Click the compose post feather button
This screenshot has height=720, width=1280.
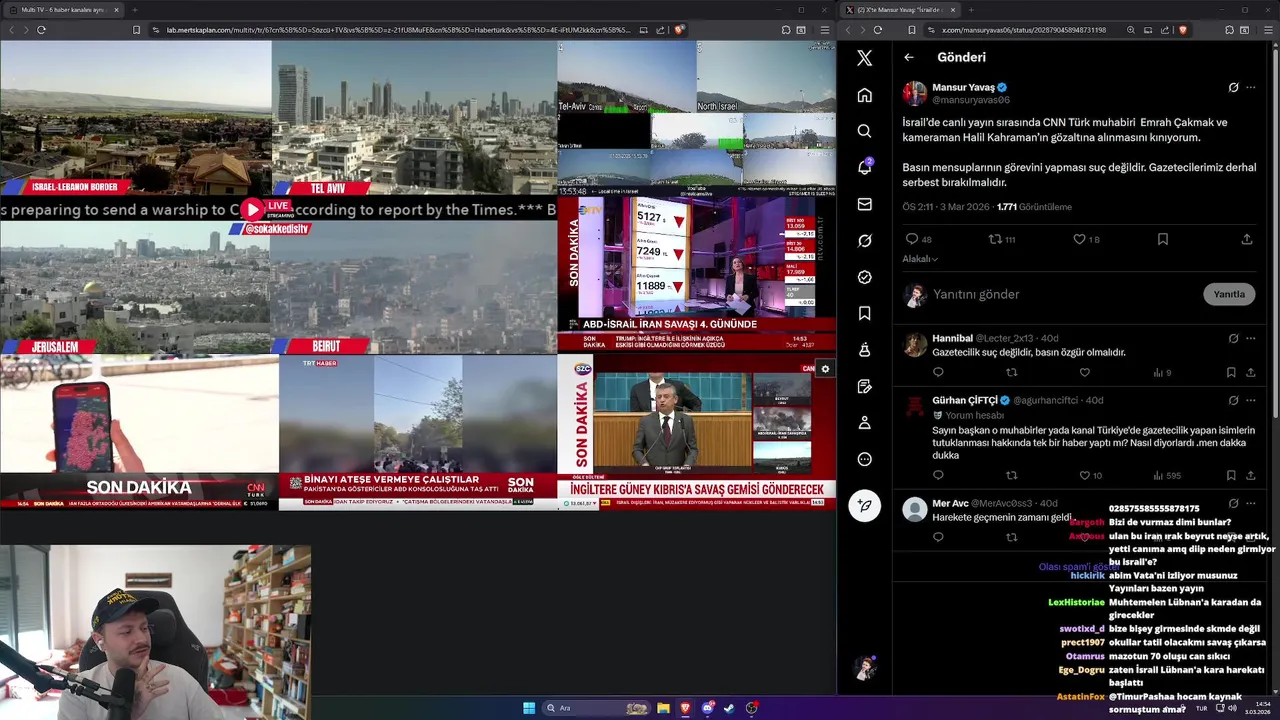tap(865, 505)
